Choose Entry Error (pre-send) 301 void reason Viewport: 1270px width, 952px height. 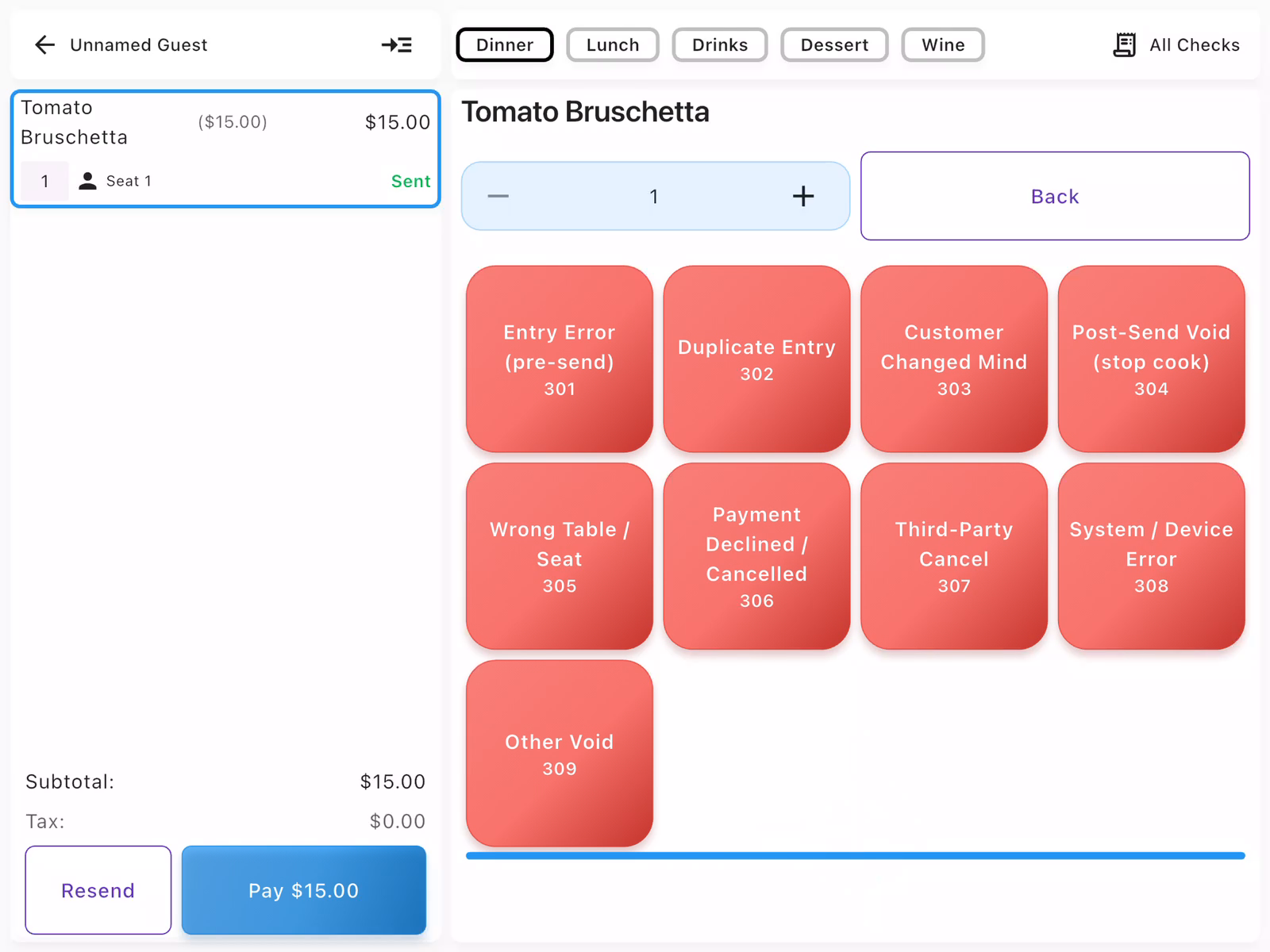(x=559, y=359)
